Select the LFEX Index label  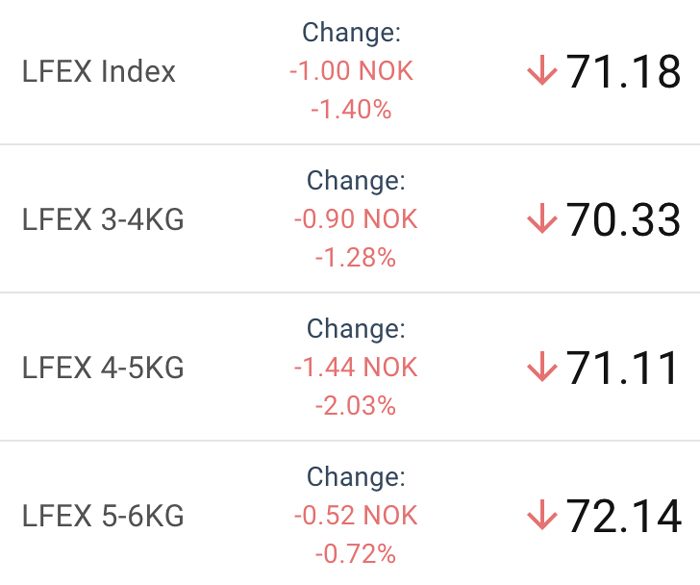point(99,71)
